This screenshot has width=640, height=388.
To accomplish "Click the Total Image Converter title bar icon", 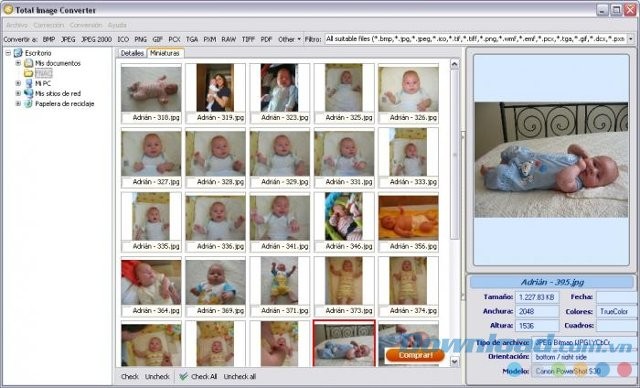I will [x=8, y=9].
